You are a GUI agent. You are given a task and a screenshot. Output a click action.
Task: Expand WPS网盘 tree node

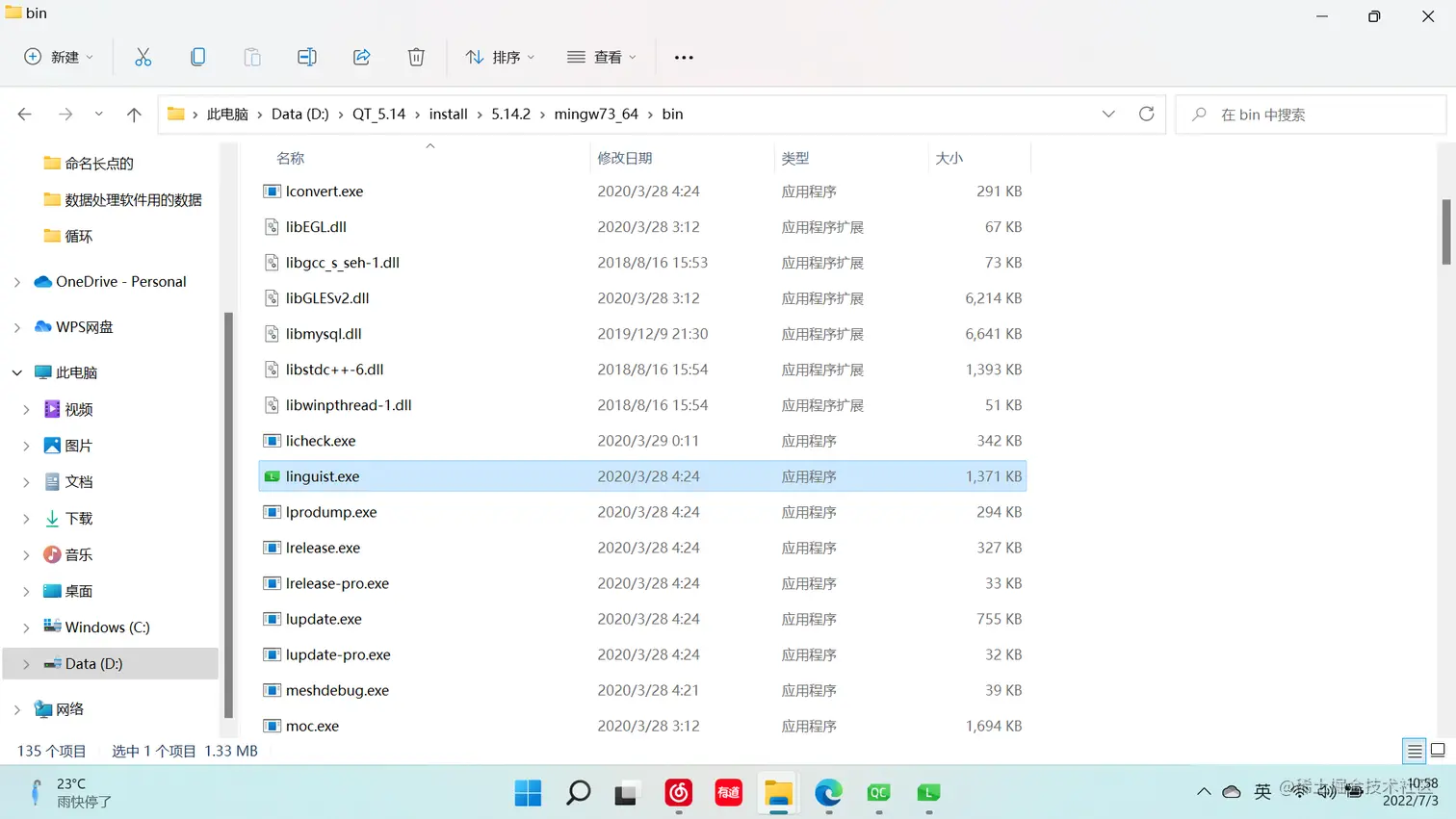tap(17, 327)
